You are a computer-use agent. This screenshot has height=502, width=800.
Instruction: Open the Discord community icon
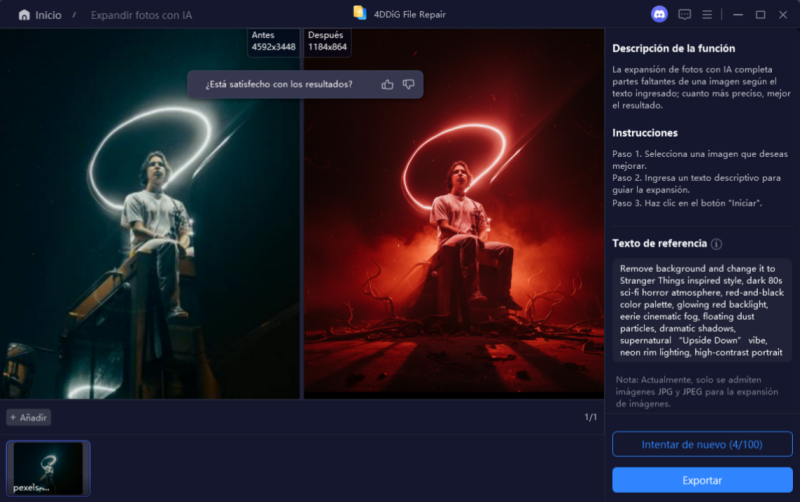(x=659, y=14)
